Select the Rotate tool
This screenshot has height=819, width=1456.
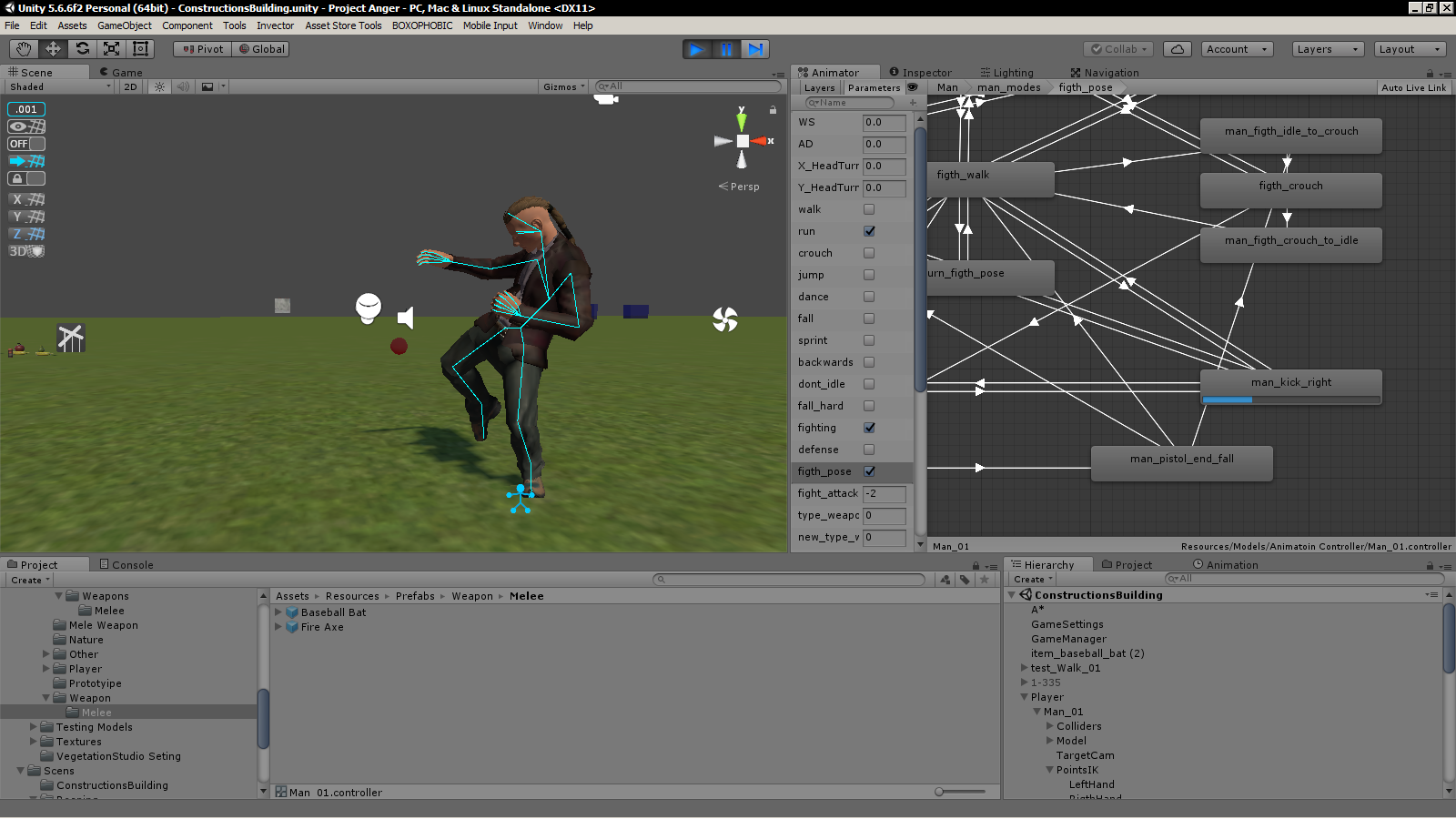tap(82, 49)
